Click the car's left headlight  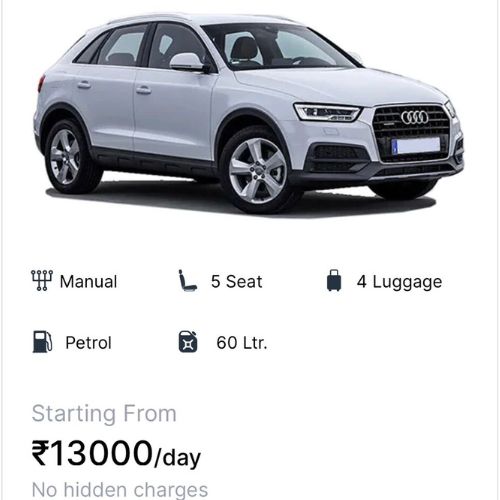(327, 112)
